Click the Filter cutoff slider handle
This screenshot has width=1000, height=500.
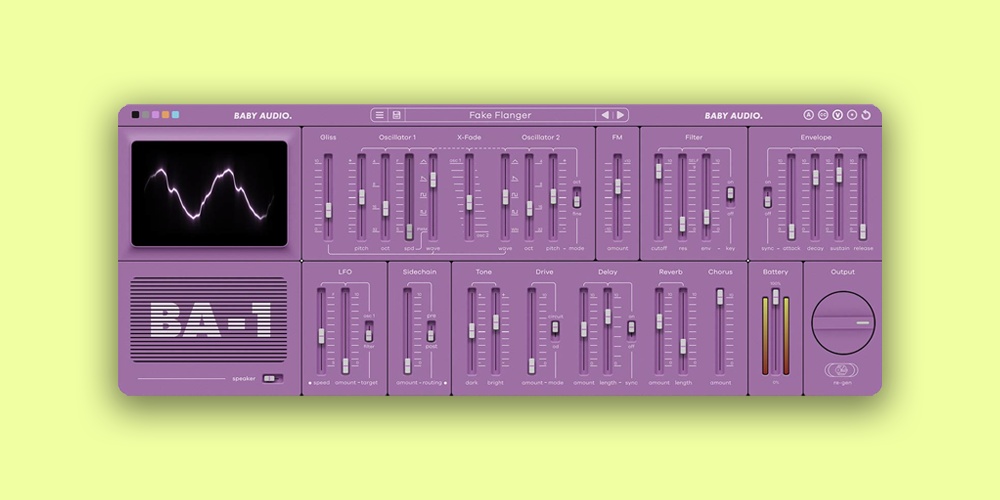click(659, 170)
